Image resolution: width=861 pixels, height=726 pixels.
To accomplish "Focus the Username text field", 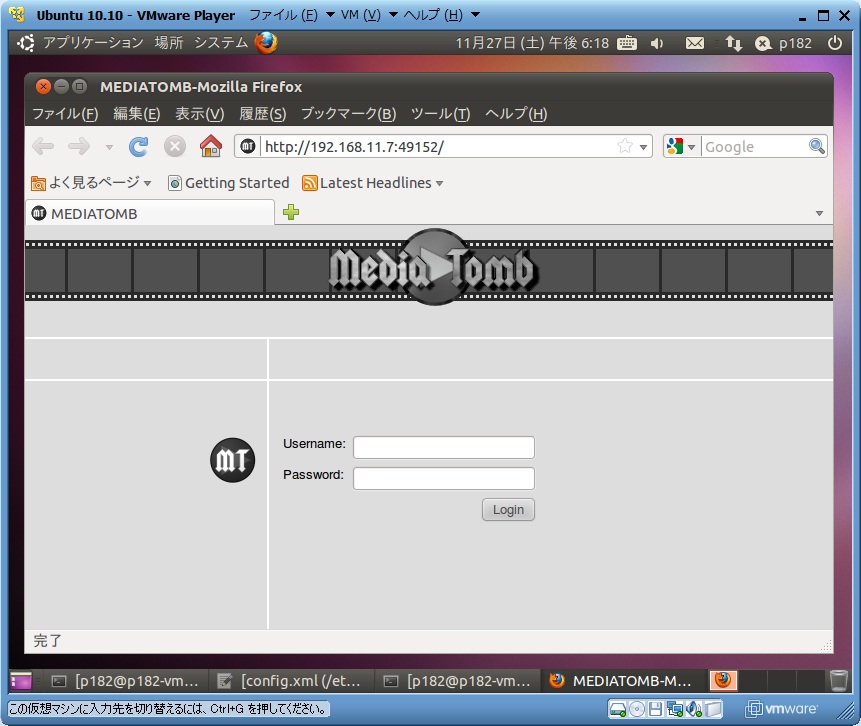I will [444, 447].
